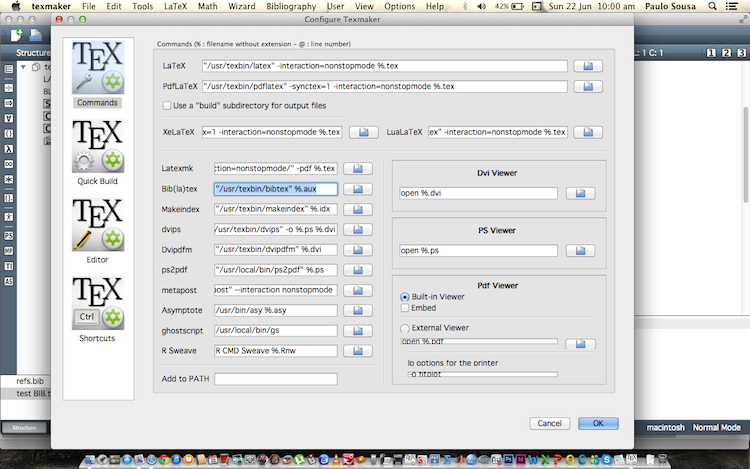Browse for the Latexmk command path
Screen dimensions: 750x469
point(358,168)
